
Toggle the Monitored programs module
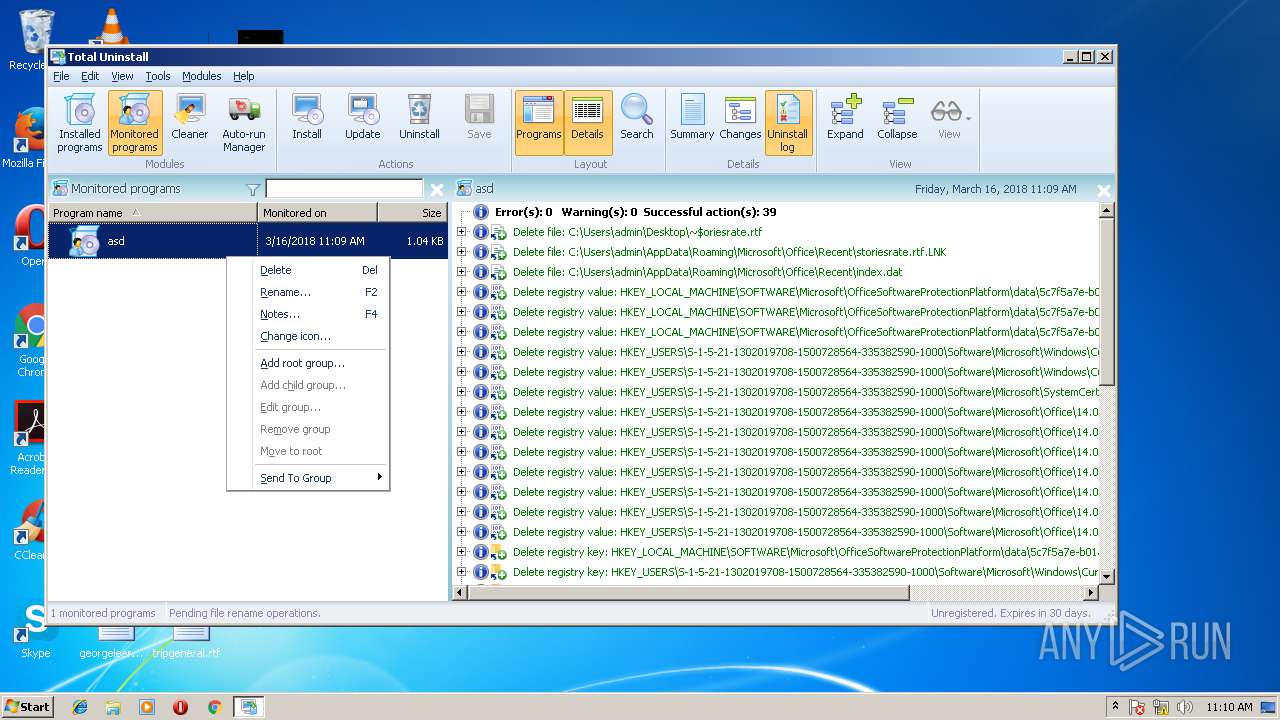coord(135,123)
